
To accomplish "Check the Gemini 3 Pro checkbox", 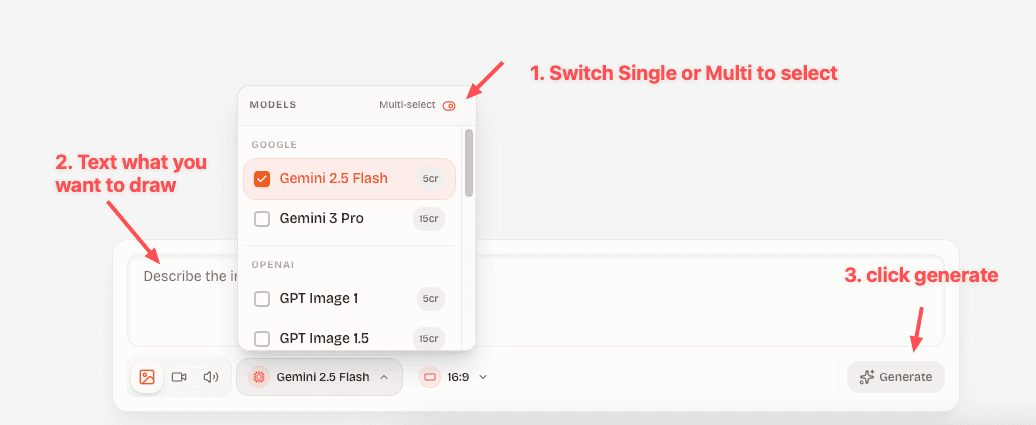I will click(x=262, y=218).
